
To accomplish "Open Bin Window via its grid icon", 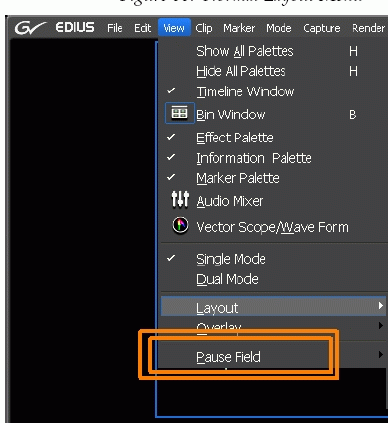I will pyautogui.click(x=180, y=113).
